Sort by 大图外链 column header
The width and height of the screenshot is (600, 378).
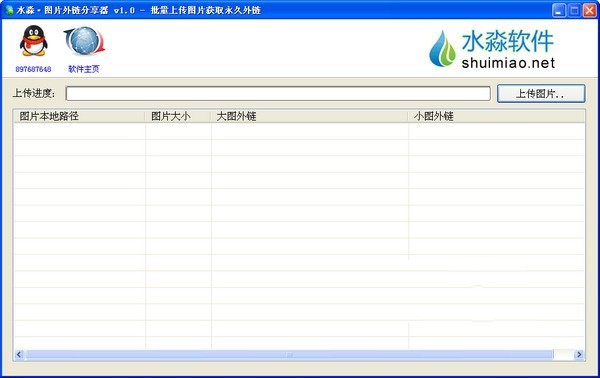(309, 116)
